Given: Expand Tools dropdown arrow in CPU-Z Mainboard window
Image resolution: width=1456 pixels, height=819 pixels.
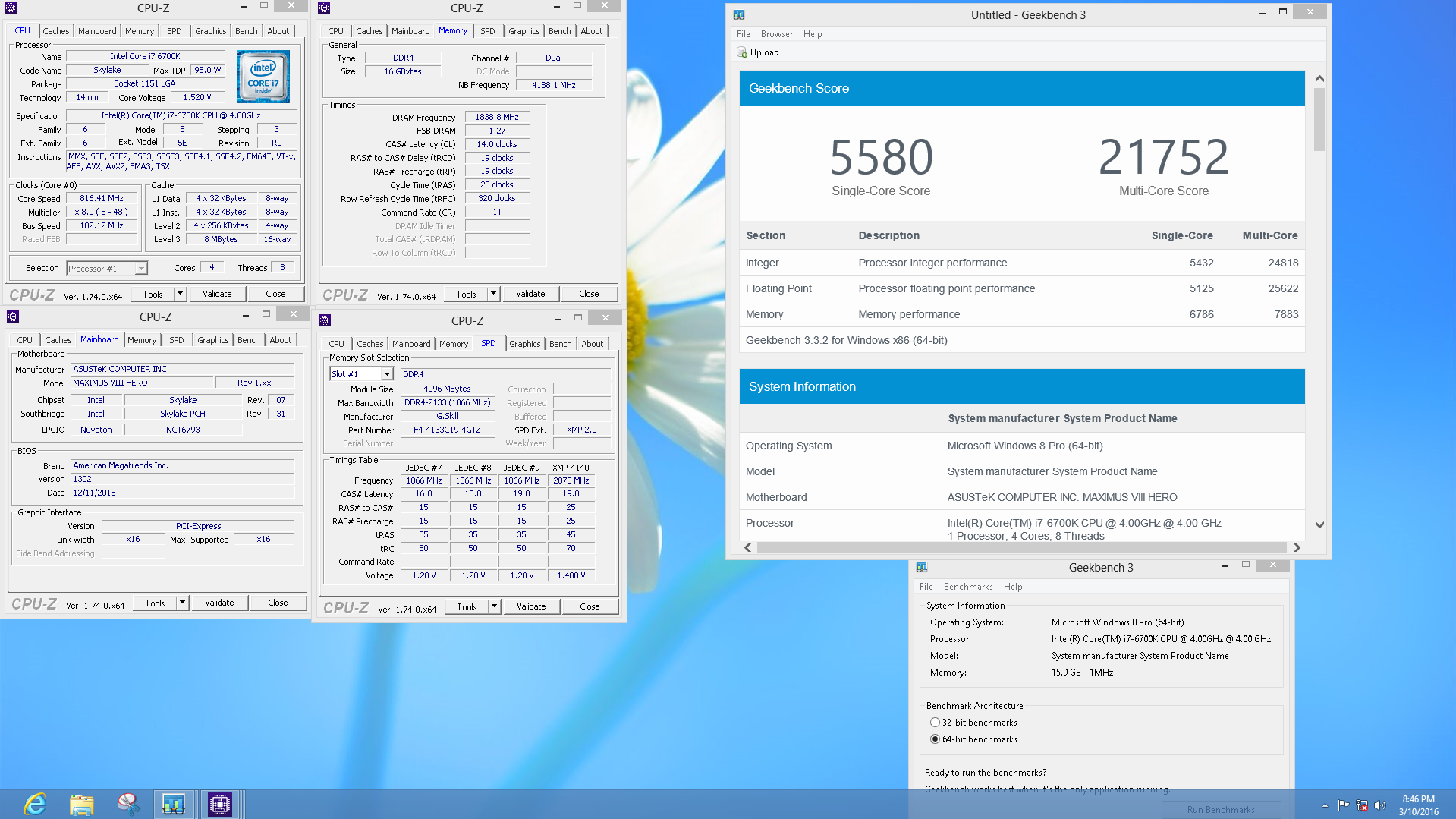Looking at the screenshot, I should [182, 603].
